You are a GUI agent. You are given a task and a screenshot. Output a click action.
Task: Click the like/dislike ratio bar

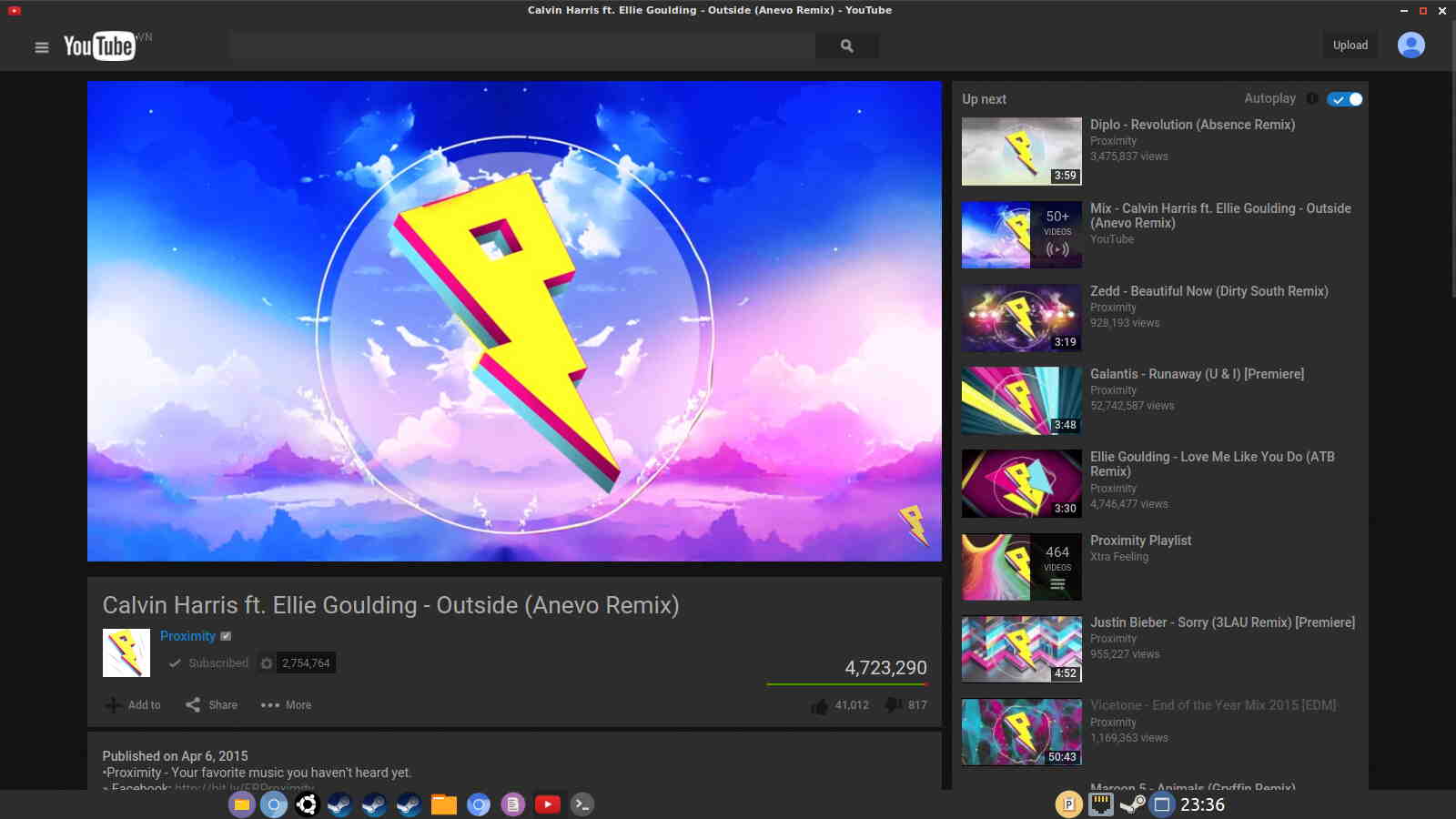click(847, 684)
